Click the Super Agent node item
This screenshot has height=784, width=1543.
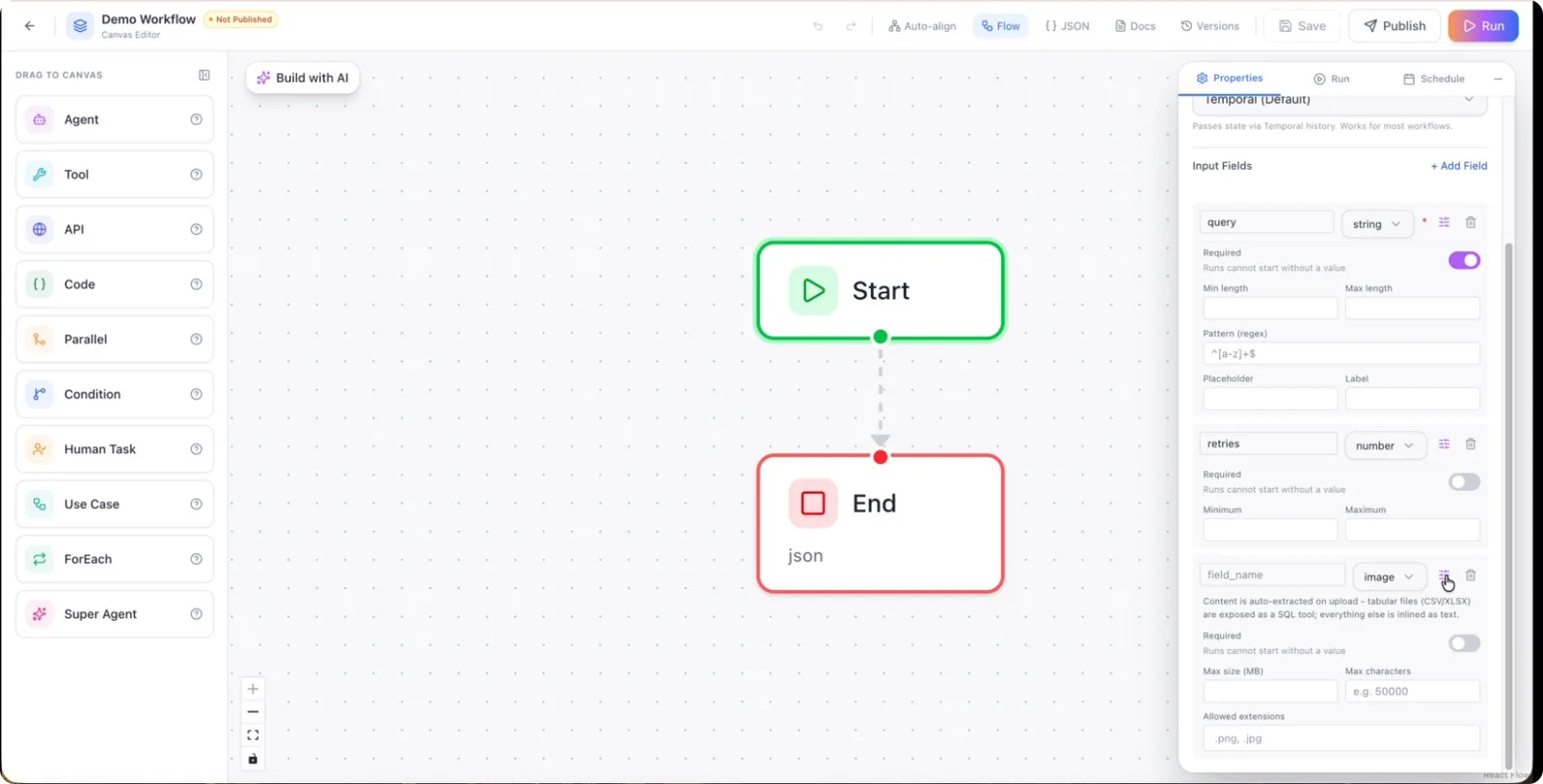[x=115, y=614]
